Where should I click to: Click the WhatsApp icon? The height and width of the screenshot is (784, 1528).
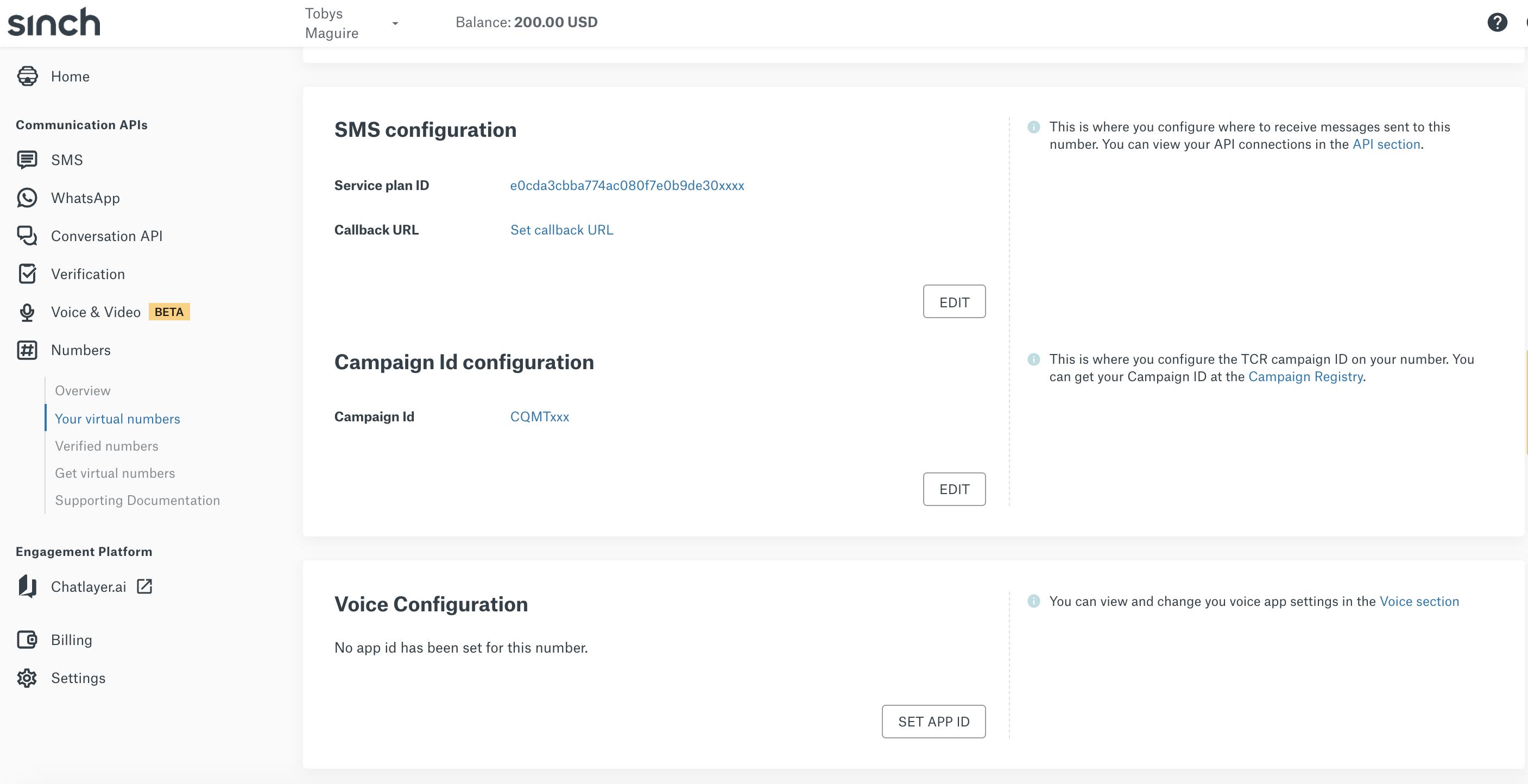tap(27, 198)
